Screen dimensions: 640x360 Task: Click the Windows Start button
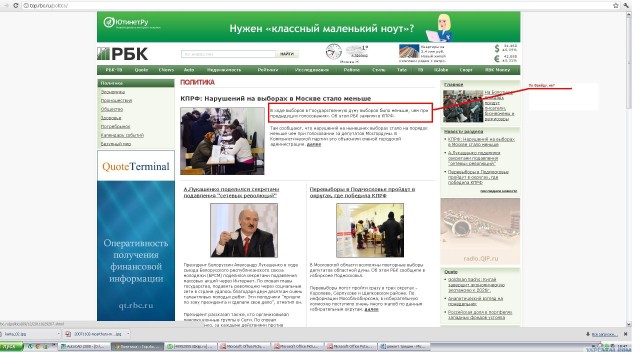11,347
